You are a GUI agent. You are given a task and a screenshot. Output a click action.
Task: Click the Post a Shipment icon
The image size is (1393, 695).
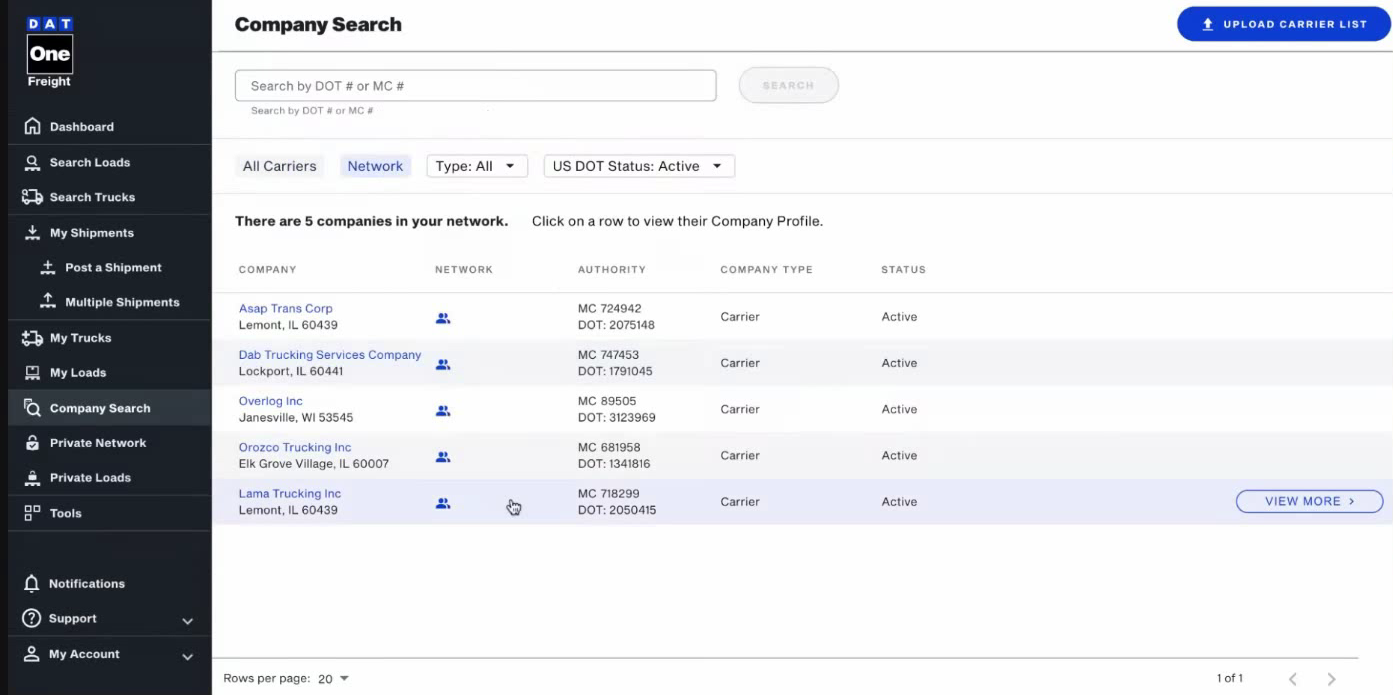pos(47,268)
